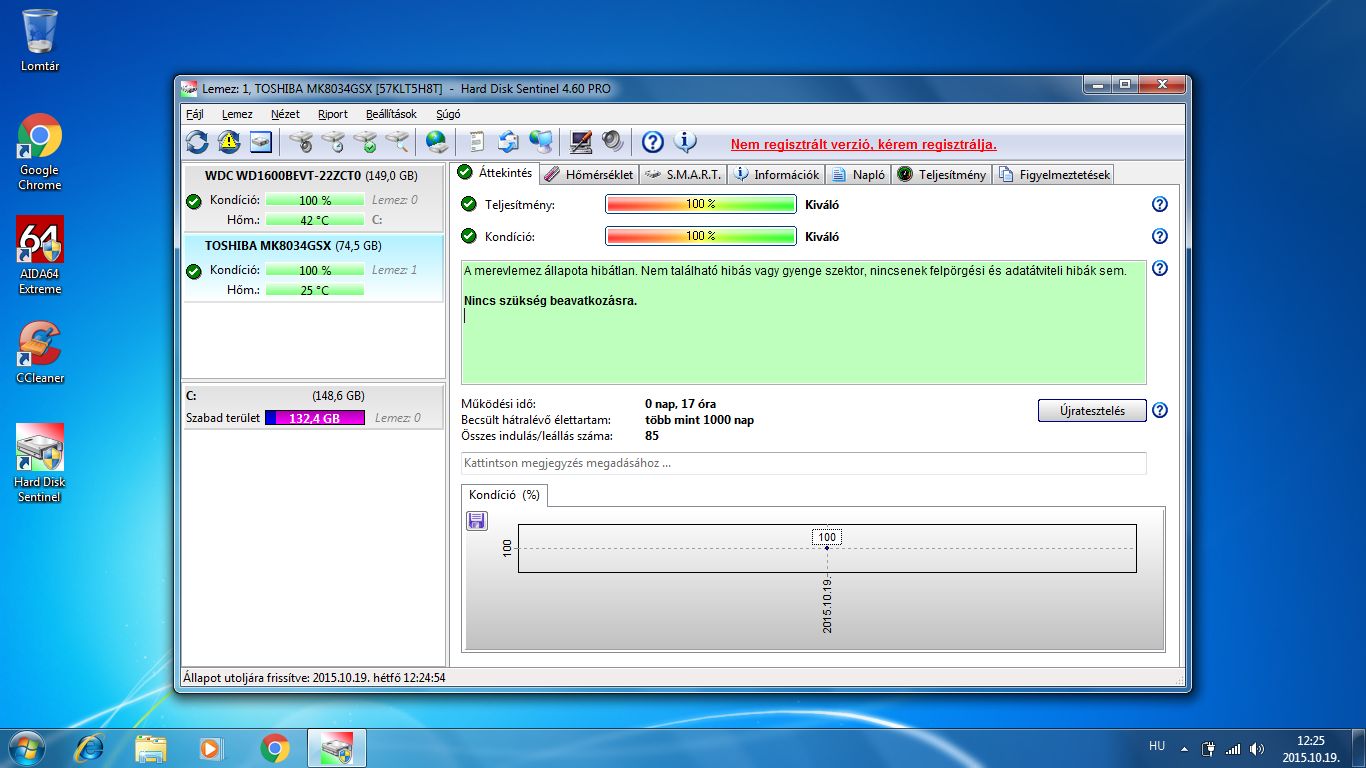Image resolution: width=1366 pixels, height=768 pixels.
Task: Switch to the Hőmérséklet tab
Action: pos(589,174)
